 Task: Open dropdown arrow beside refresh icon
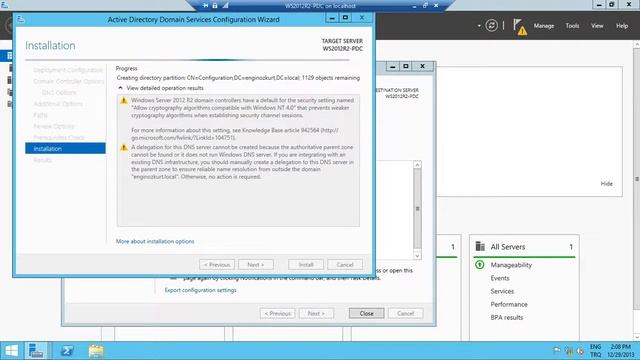[x=479, y=26]
